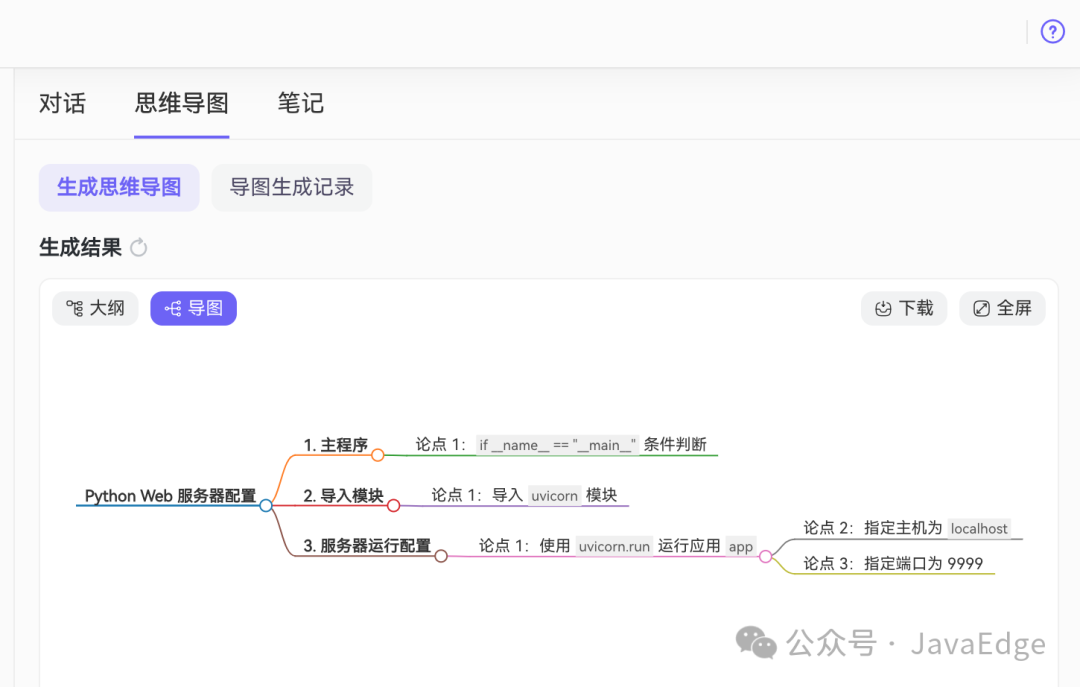Click the refresh icon beside 生成结果
Image resolution: width=1080 pixels, height=687 pixels.
139,247
